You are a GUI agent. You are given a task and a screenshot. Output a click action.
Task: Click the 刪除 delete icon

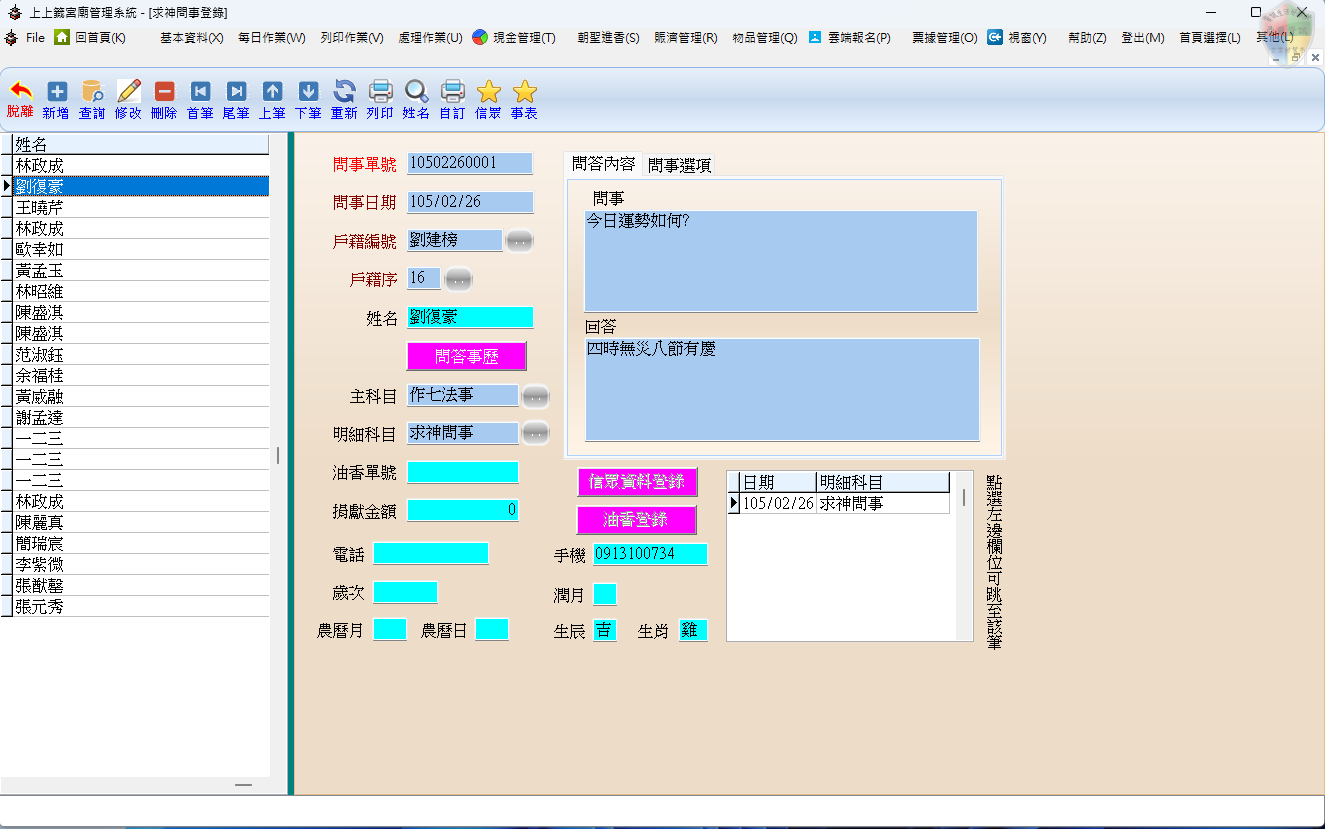pos(164,93)
